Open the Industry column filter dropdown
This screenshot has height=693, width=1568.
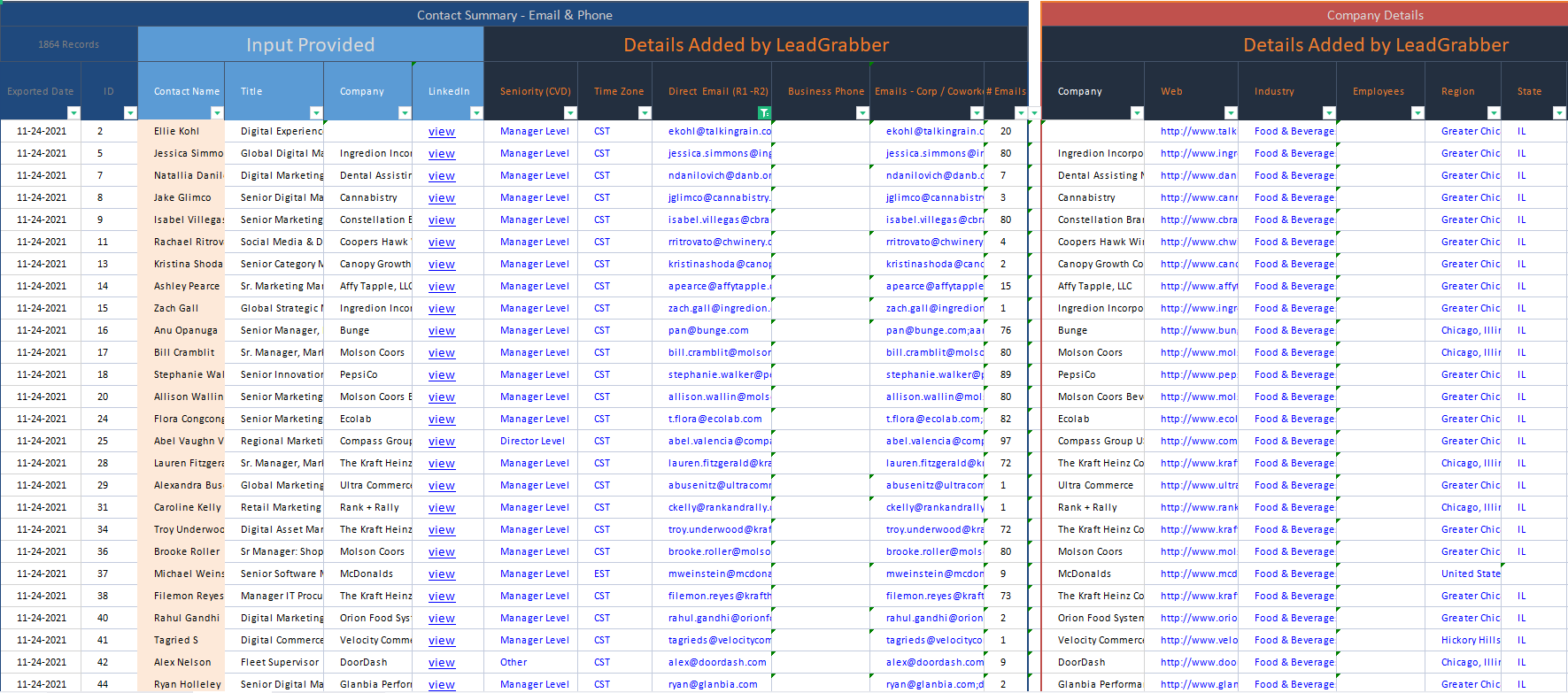[1329, 113]
